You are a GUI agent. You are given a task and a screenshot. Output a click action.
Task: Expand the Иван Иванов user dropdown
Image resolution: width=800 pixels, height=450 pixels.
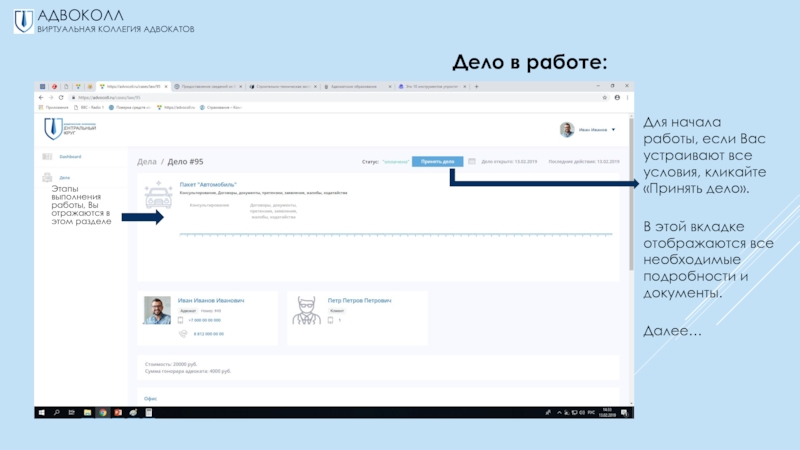(x=614, y=129)
